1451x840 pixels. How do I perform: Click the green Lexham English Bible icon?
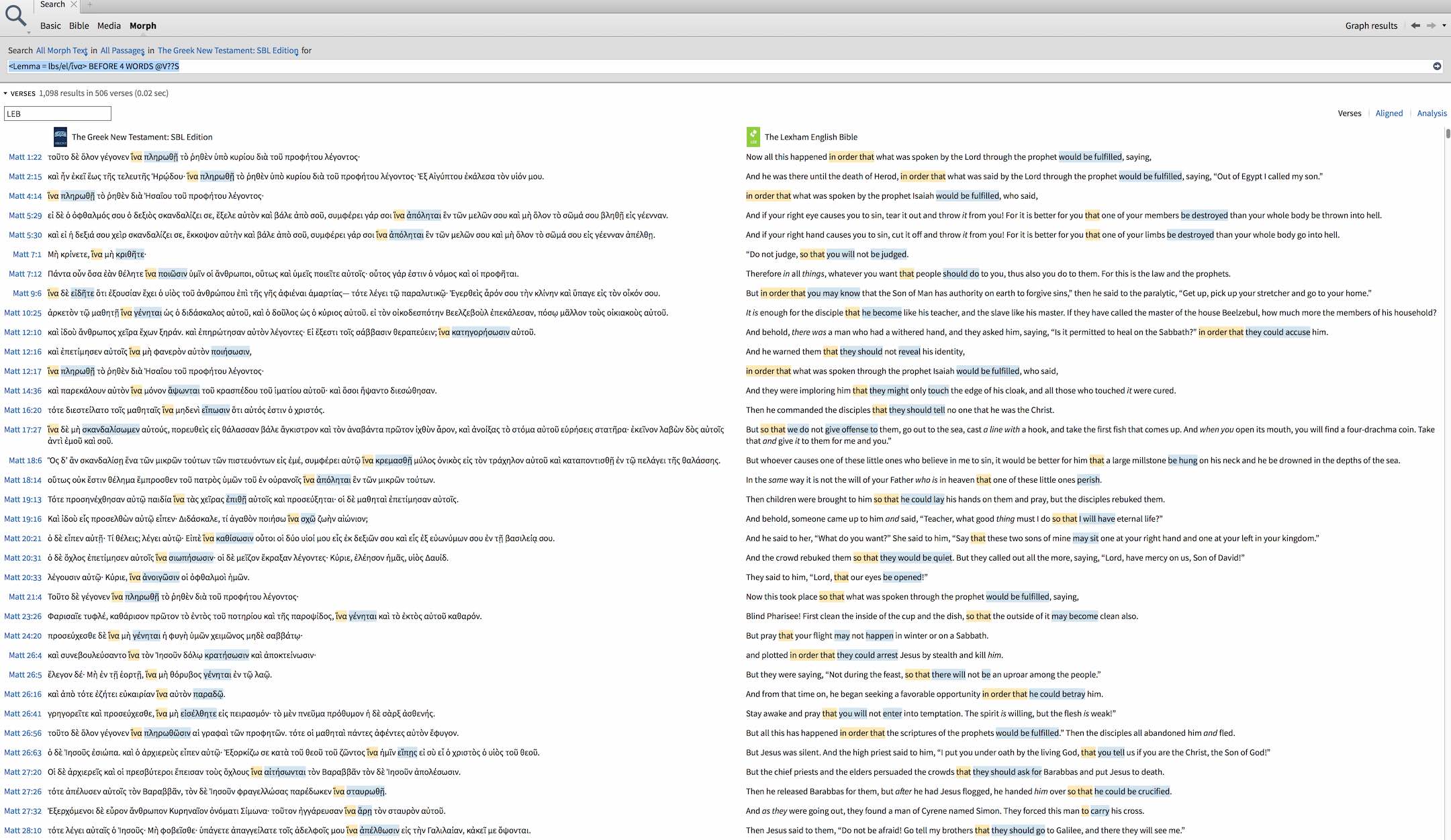pyautogui.click(x=753, y=137)
